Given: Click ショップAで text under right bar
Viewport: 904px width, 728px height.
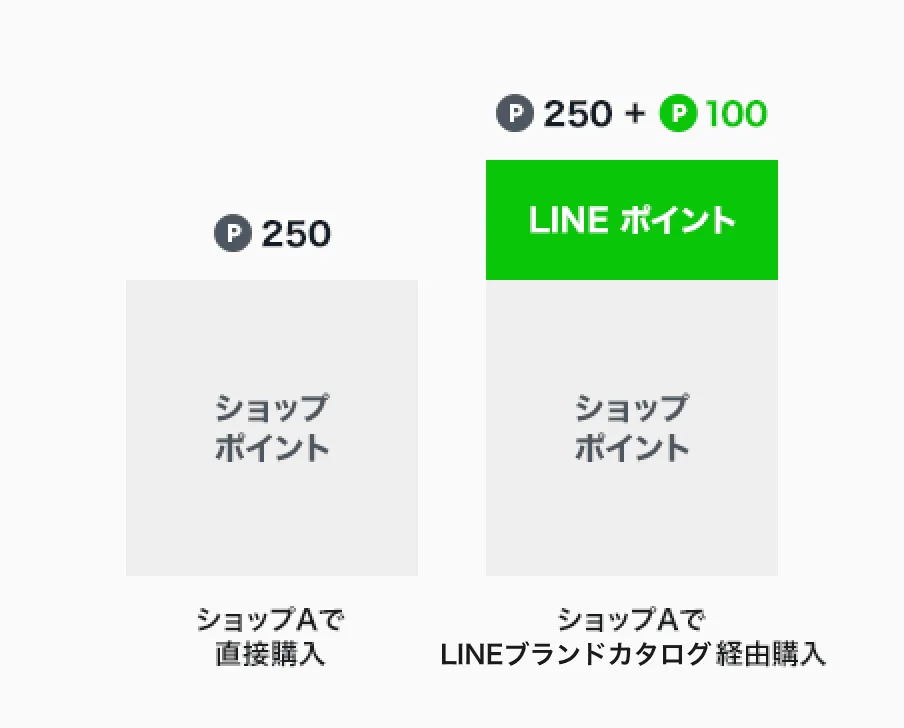Looking at the screenshot, I should coord(631,620).
